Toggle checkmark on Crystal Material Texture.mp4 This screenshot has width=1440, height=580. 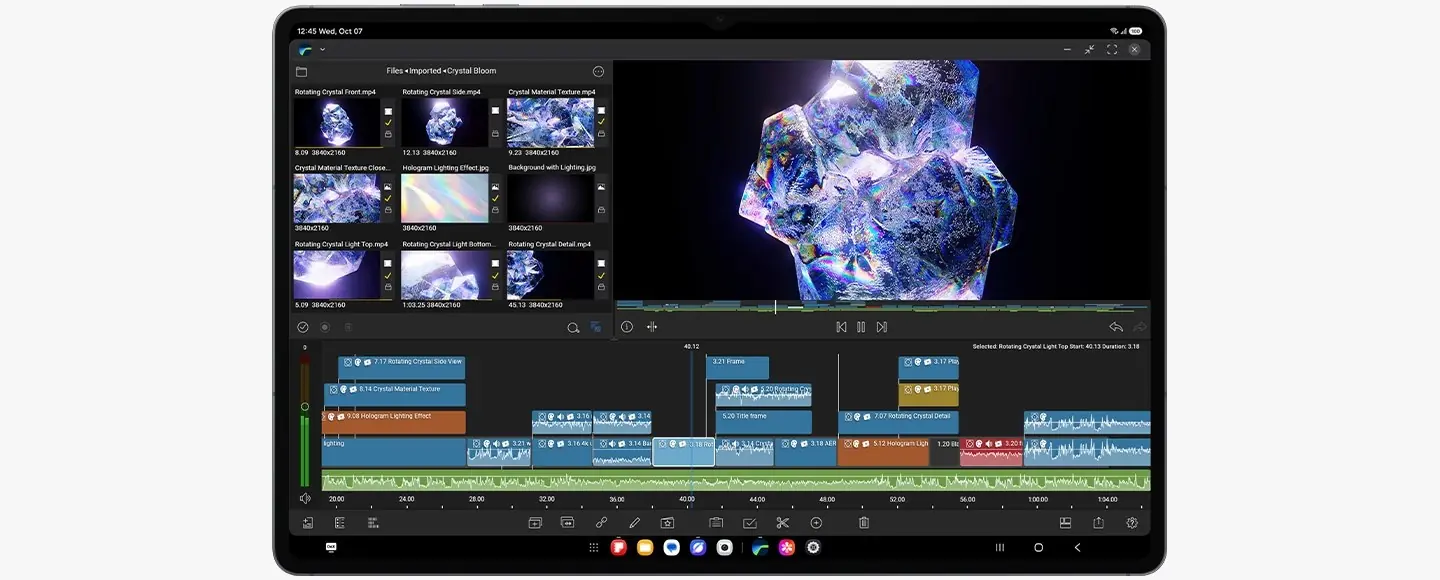click(x=601, y=123)
